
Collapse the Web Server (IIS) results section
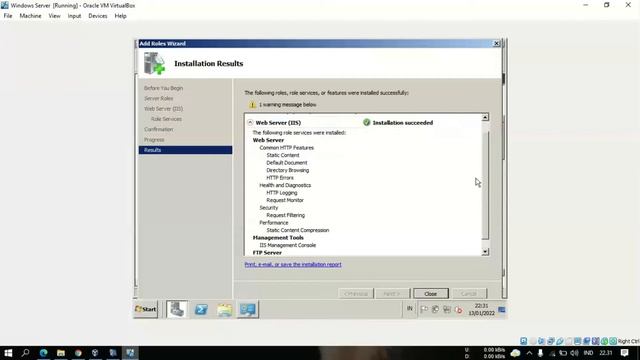pos(250,122)
